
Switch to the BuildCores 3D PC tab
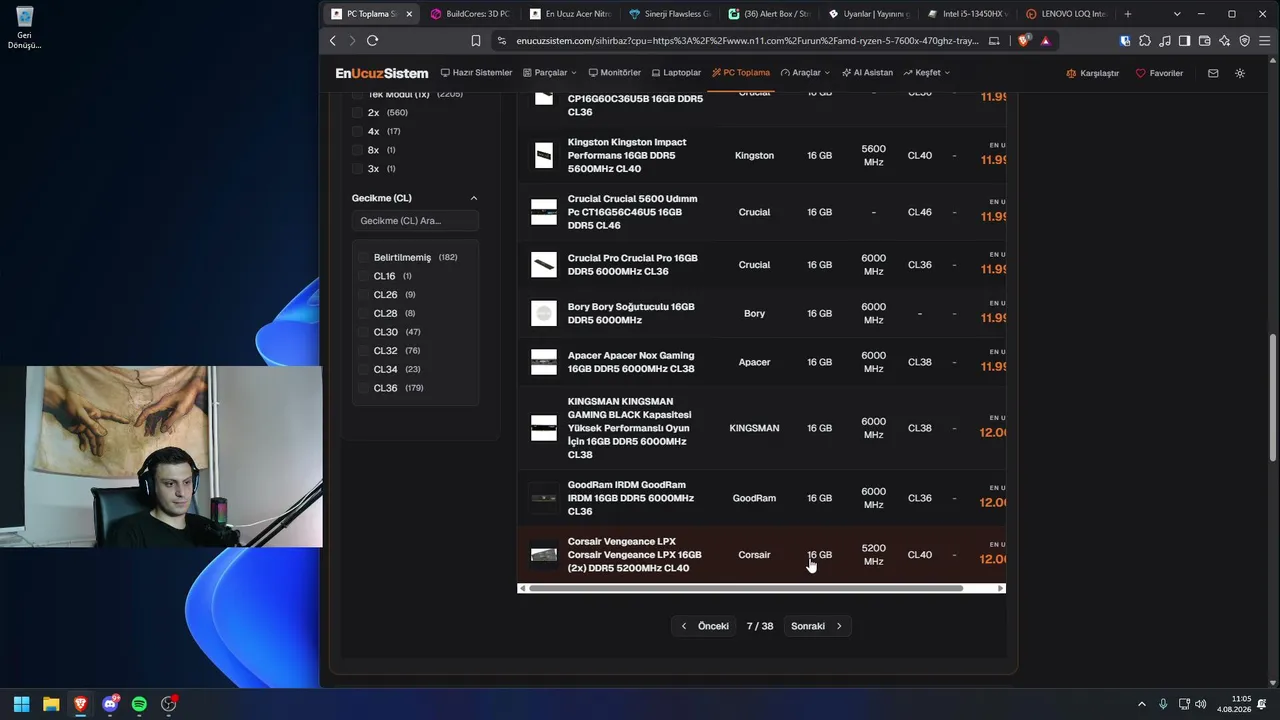470,14
